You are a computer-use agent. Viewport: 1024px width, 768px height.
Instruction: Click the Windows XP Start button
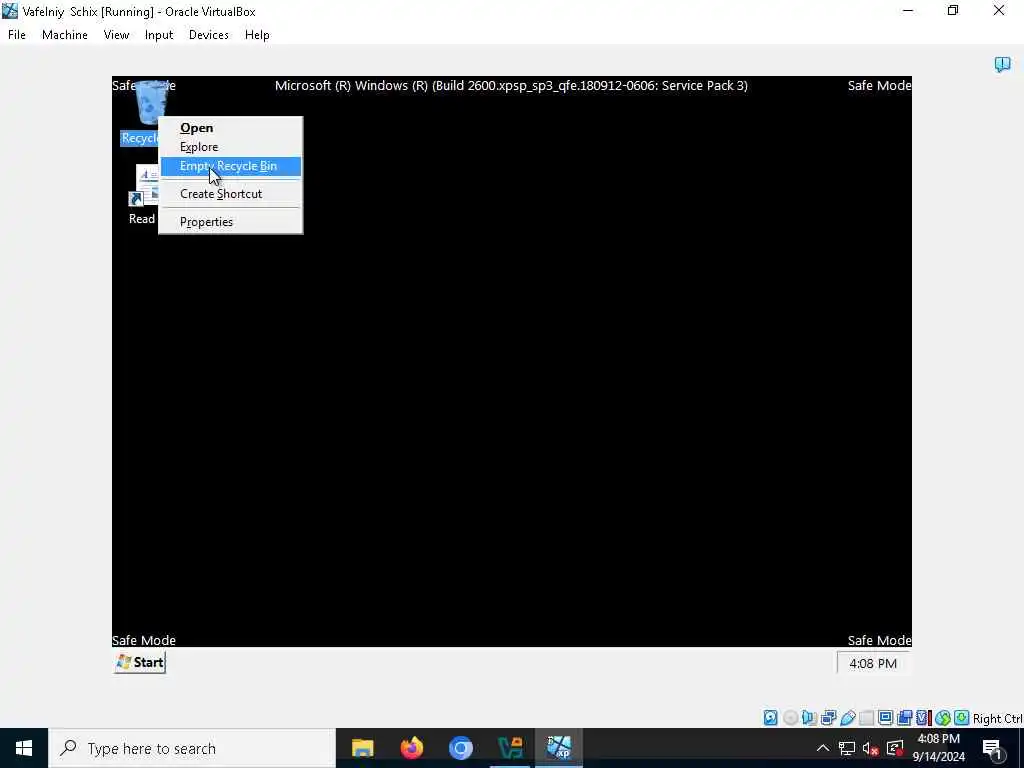click(x=140, y=662)
